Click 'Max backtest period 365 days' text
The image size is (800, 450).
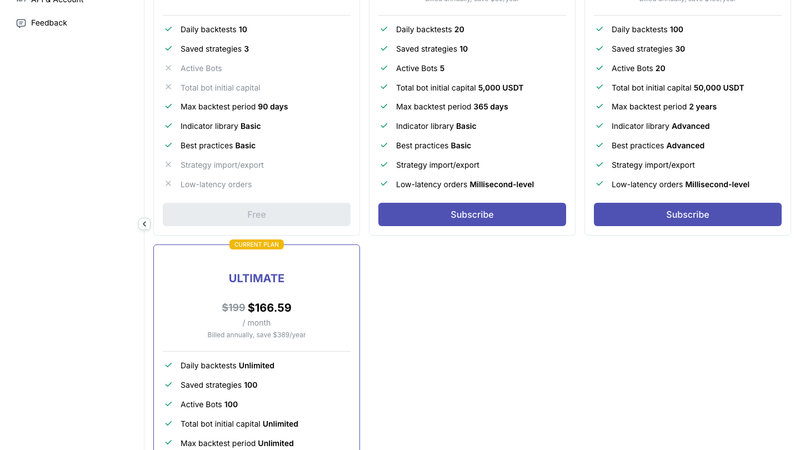pyautogui.click(x=452, y=107)
